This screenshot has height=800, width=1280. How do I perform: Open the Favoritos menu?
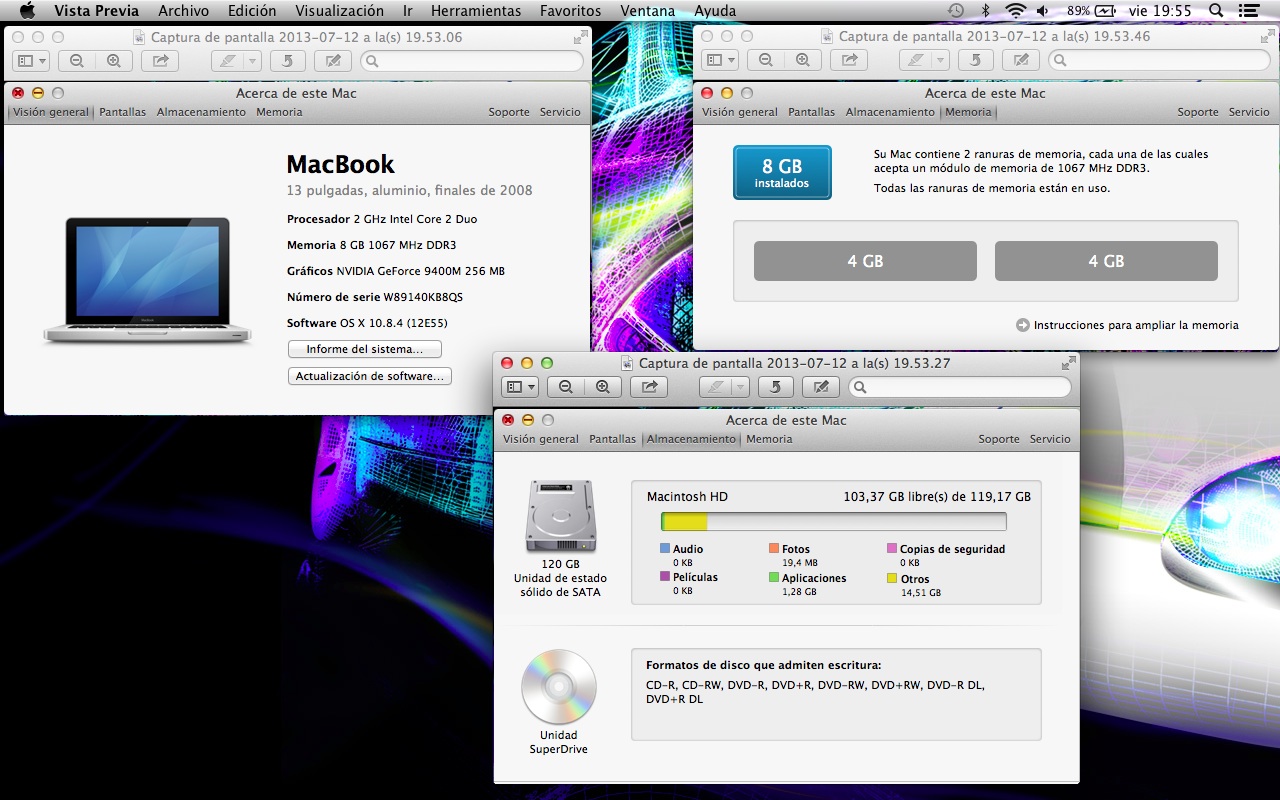(570, 11)
